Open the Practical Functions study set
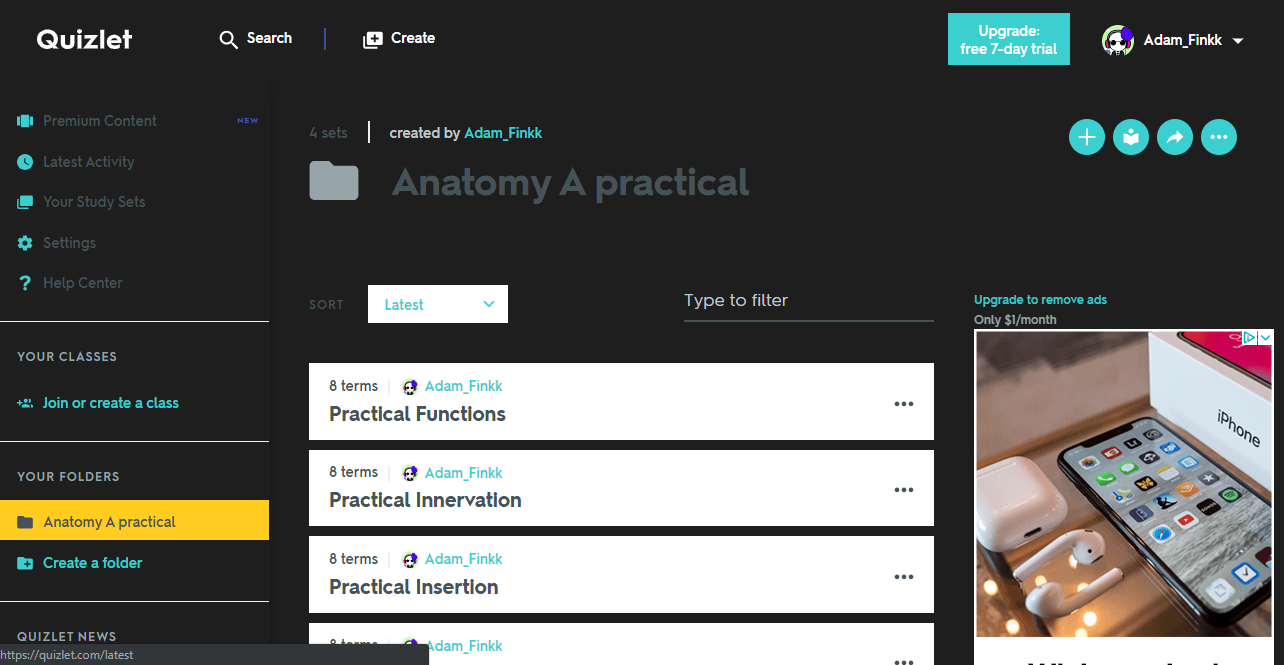 pyautogui.click(x=417, y=413)
